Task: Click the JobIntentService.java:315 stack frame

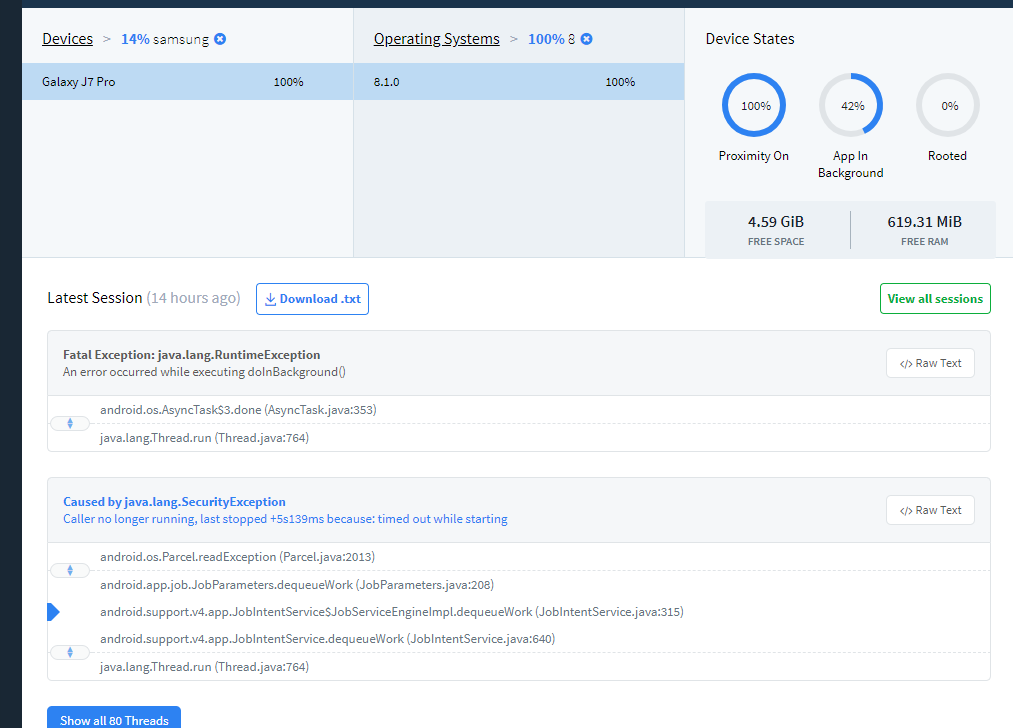Action: point(391,612)
